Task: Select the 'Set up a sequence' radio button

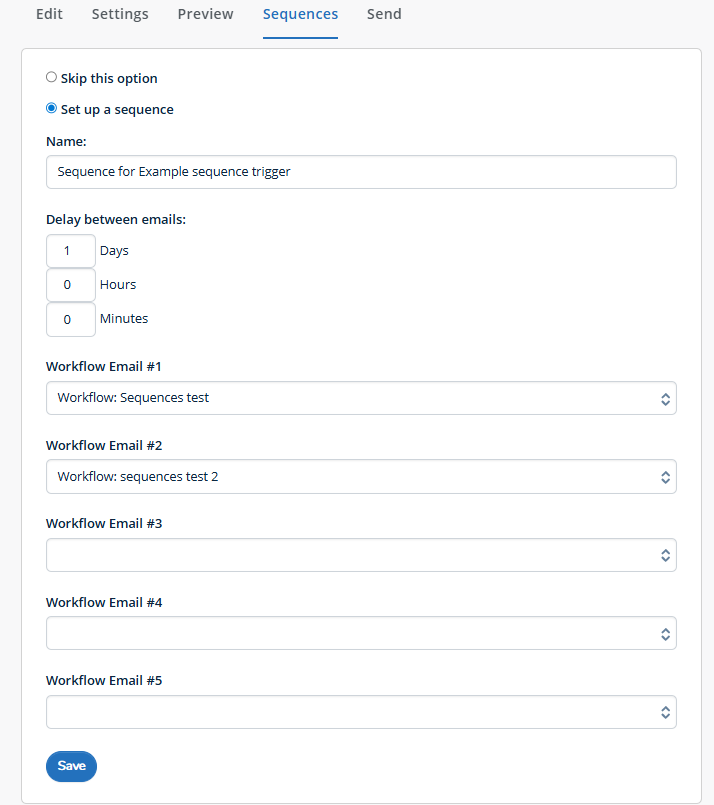Action: [x=51, y=109]
